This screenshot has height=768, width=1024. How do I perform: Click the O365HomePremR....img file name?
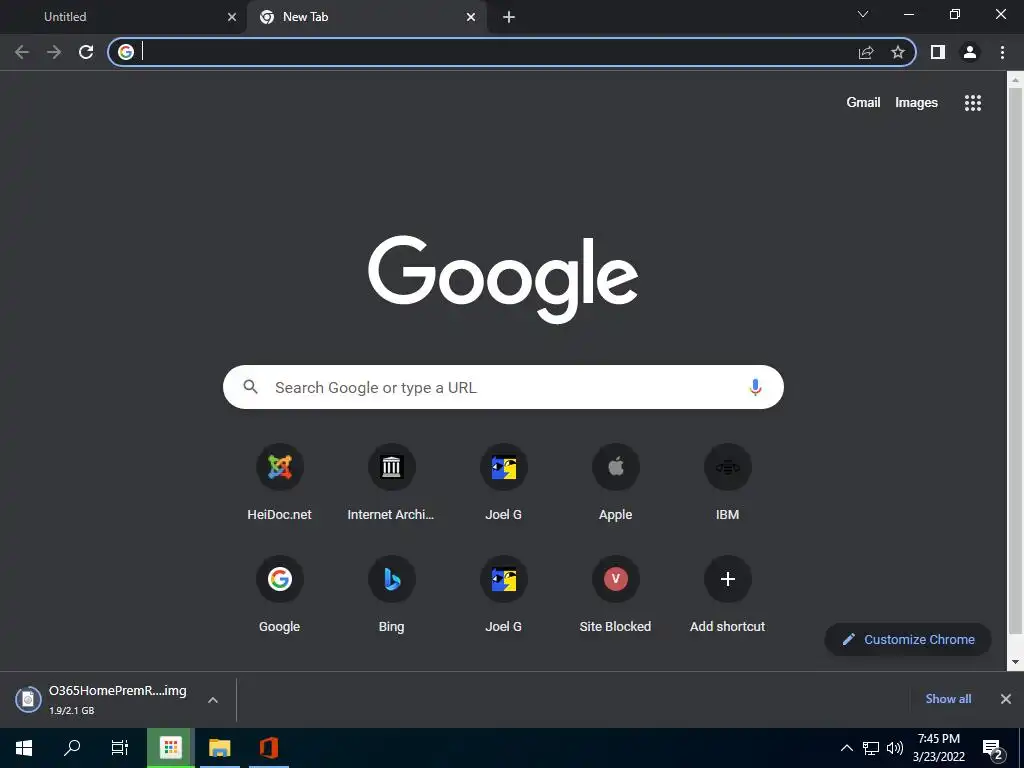click(x=118, y=690)
